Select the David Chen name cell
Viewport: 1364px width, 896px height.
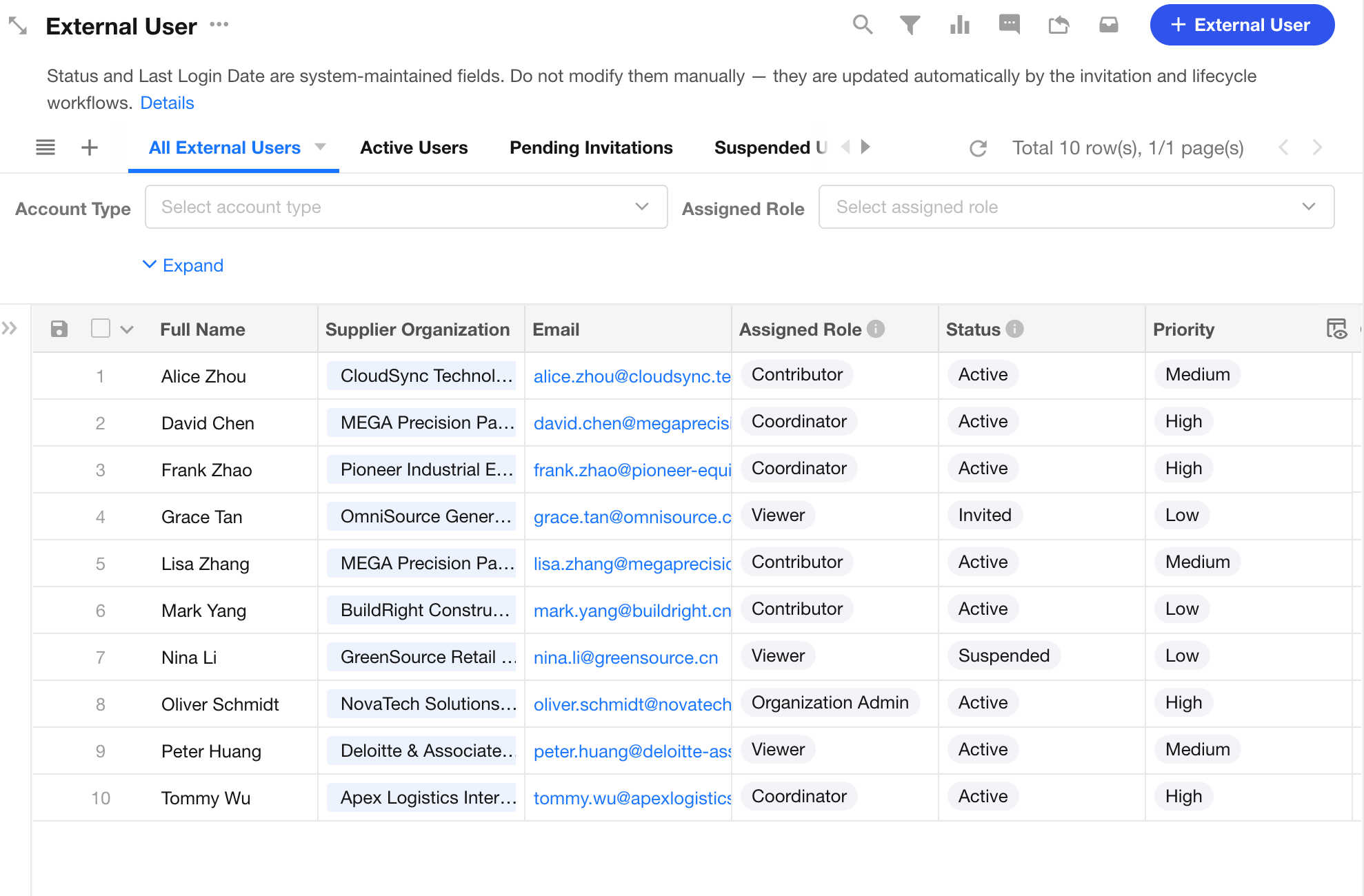(208, 423)
